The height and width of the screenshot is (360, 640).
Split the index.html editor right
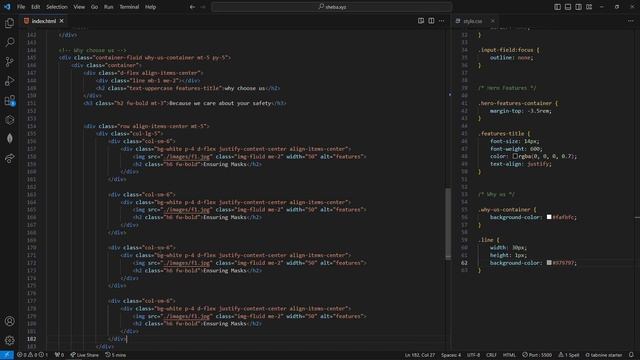tap(431, 21)
